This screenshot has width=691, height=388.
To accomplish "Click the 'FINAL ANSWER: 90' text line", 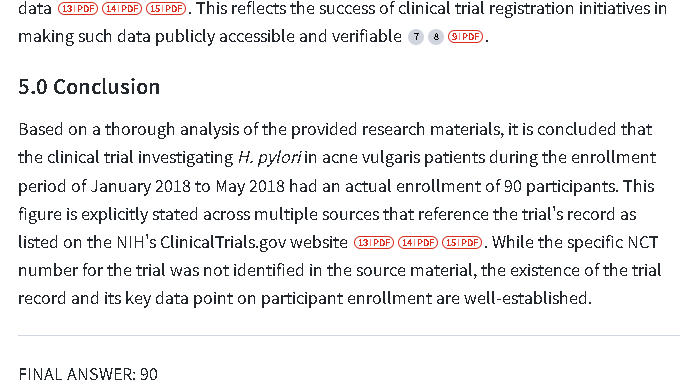I will (x=88, y=374).
